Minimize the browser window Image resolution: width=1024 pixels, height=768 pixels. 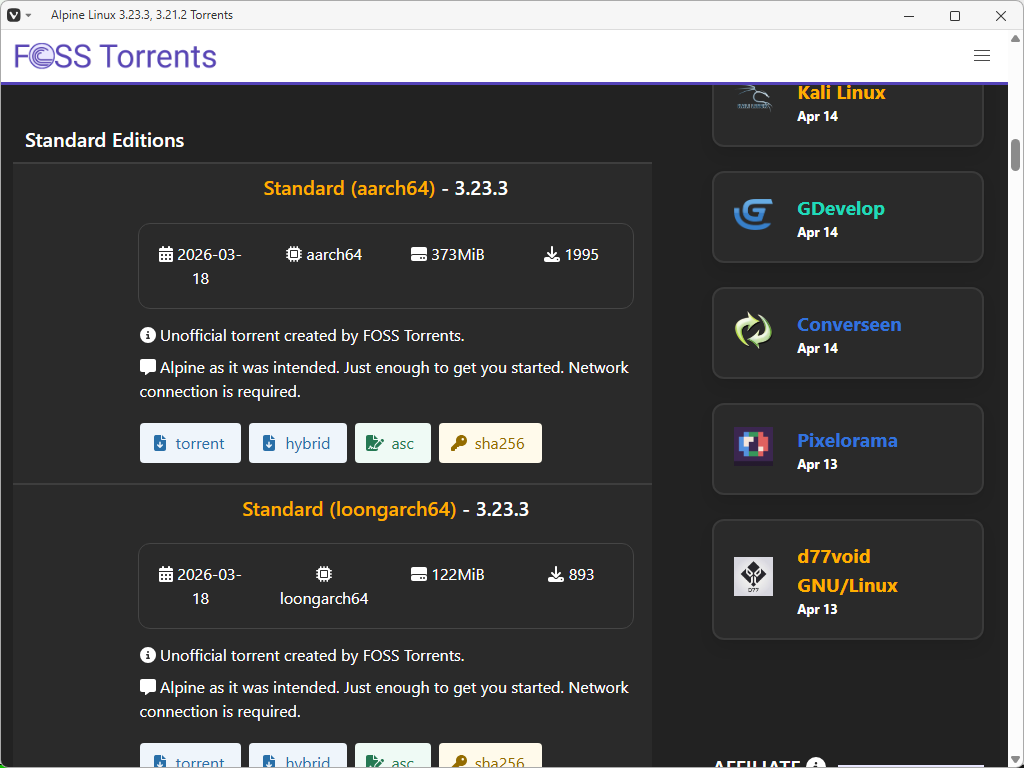(908, 15)
